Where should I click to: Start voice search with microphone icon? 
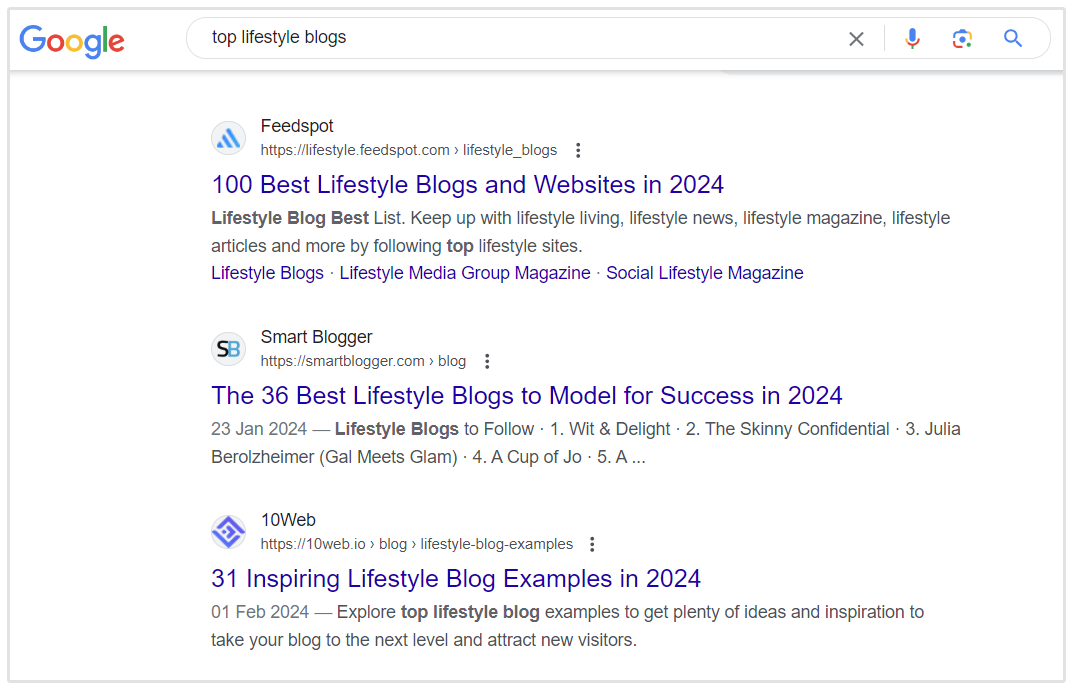(912, 39)
